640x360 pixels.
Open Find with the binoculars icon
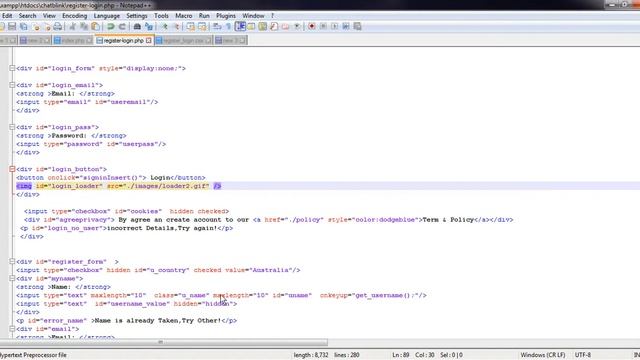(x=137, y=27)
